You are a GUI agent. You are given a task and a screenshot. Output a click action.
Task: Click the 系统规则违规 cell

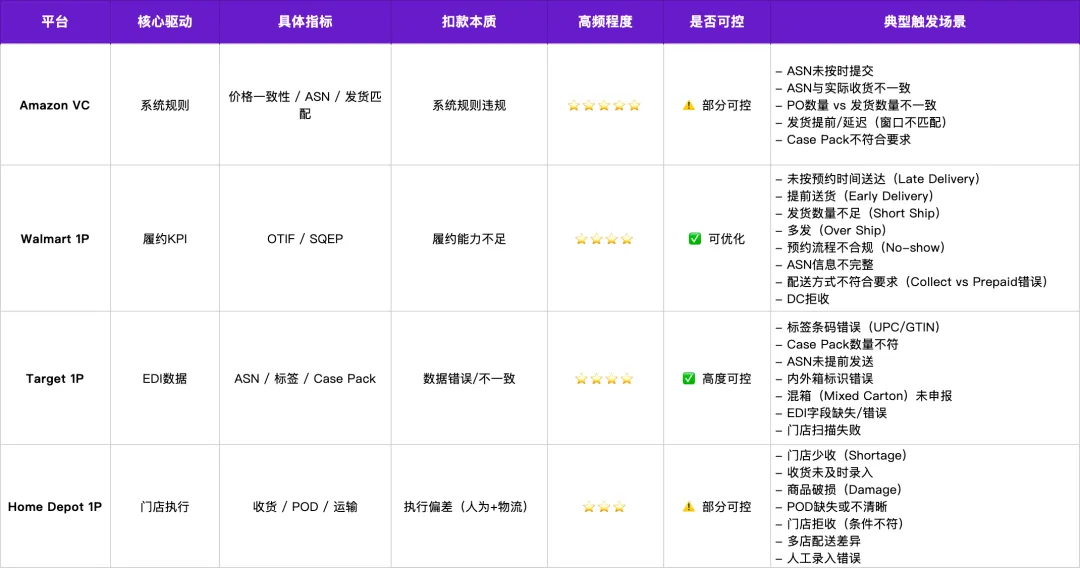click(x=469, y=105)
